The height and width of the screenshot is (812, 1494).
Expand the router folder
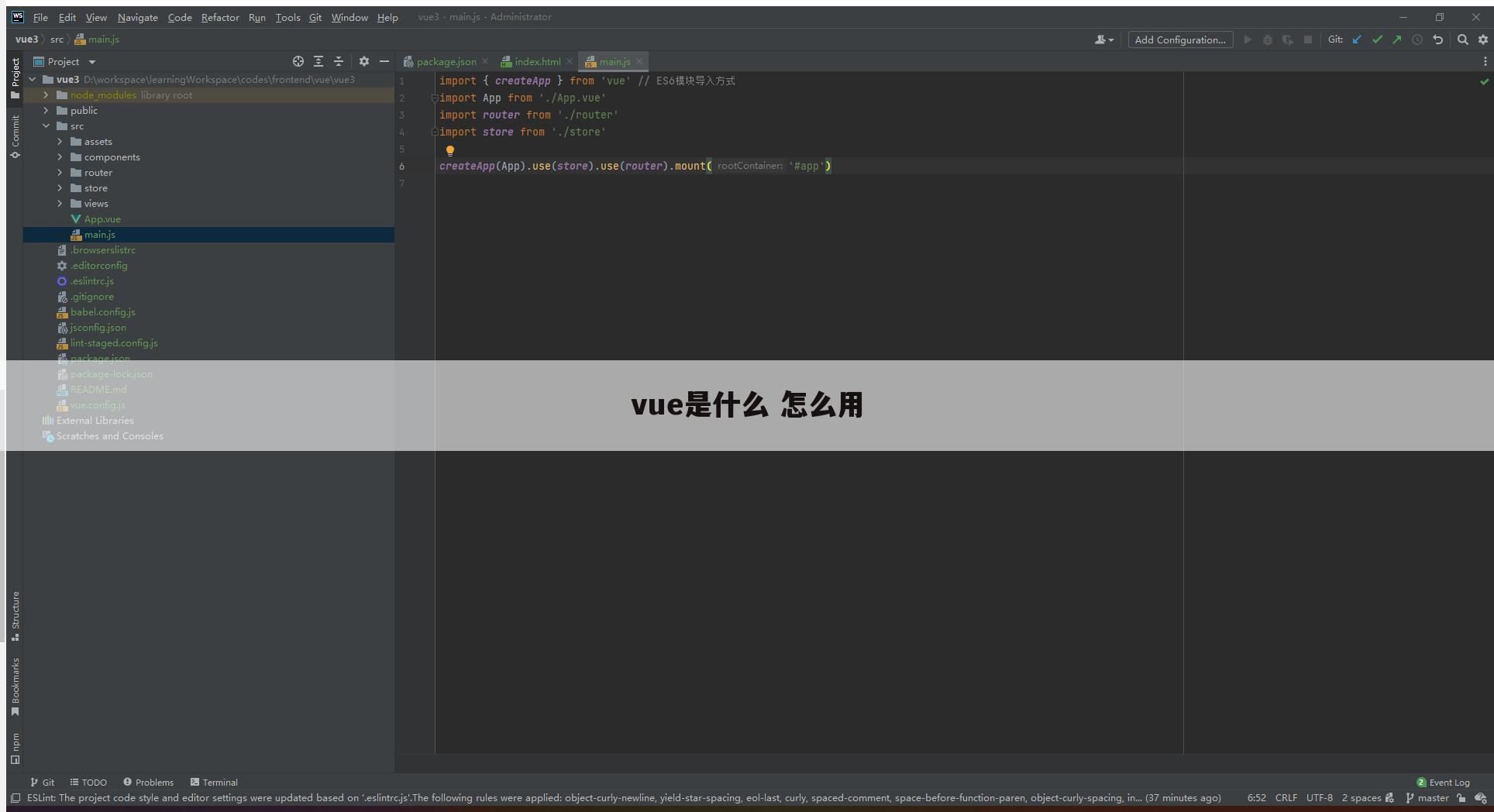click(x=60, y=172)
